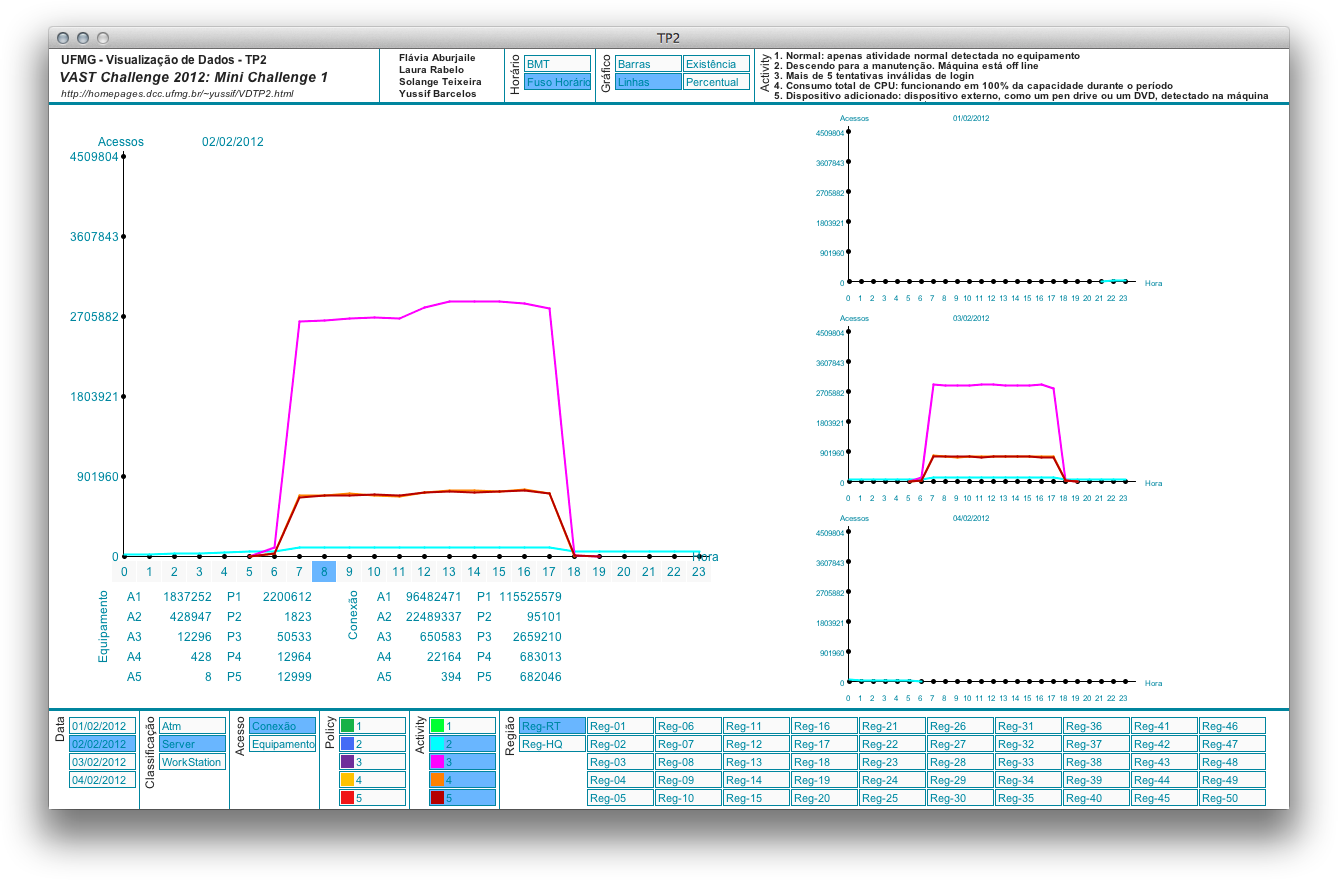
Task: Toggle Activity 4 orange filter
Action: tap(462, 780)
